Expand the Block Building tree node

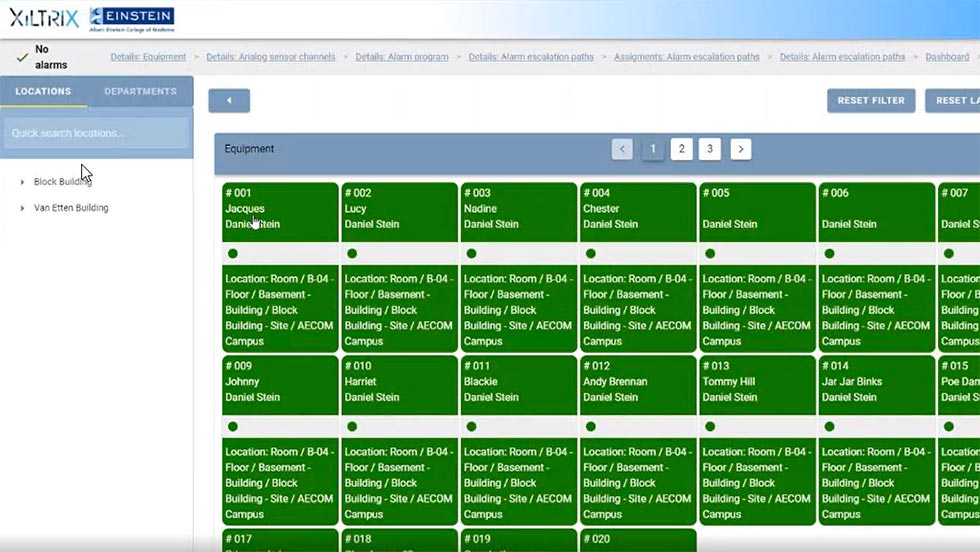[23, 182]
